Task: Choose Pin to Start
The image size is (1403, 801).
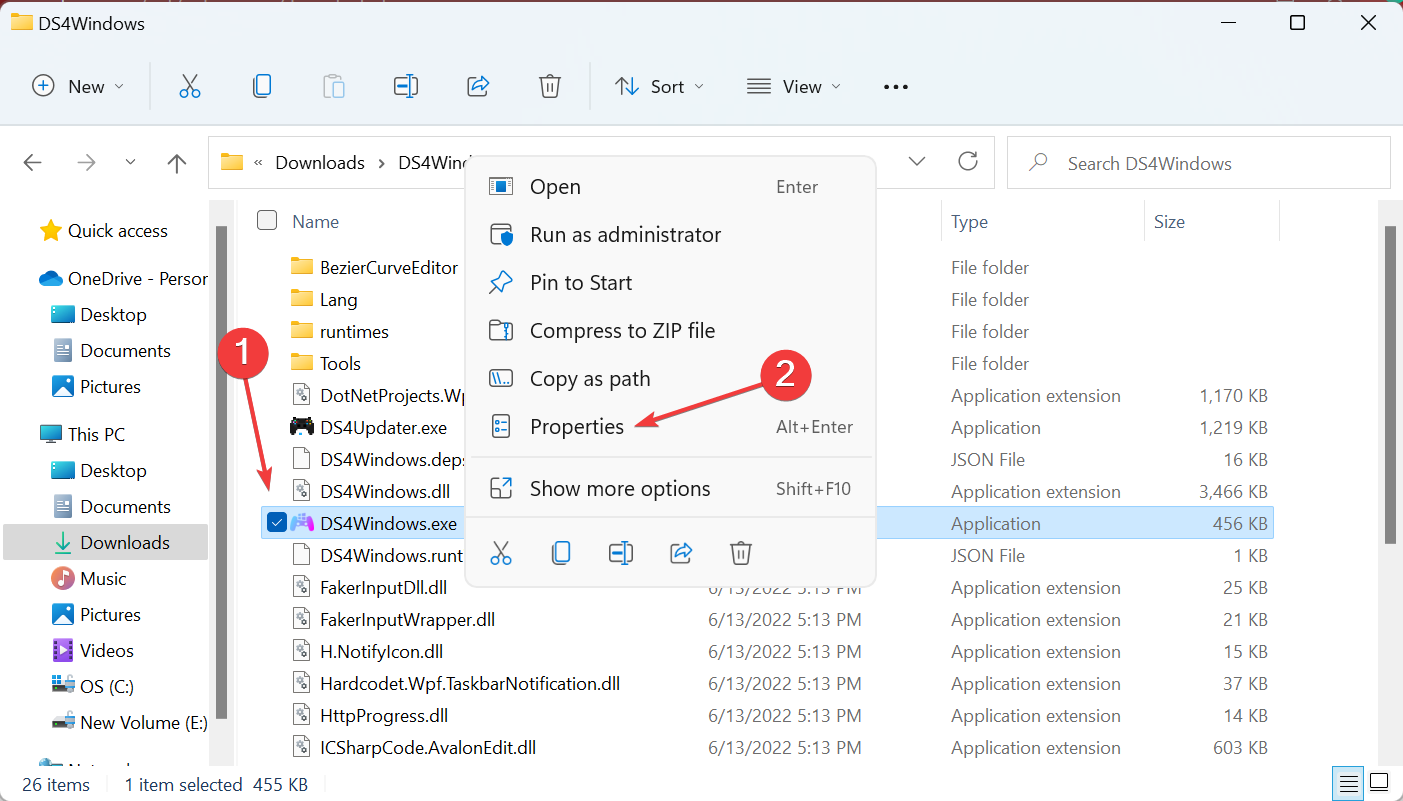Action: coord(669,283)
